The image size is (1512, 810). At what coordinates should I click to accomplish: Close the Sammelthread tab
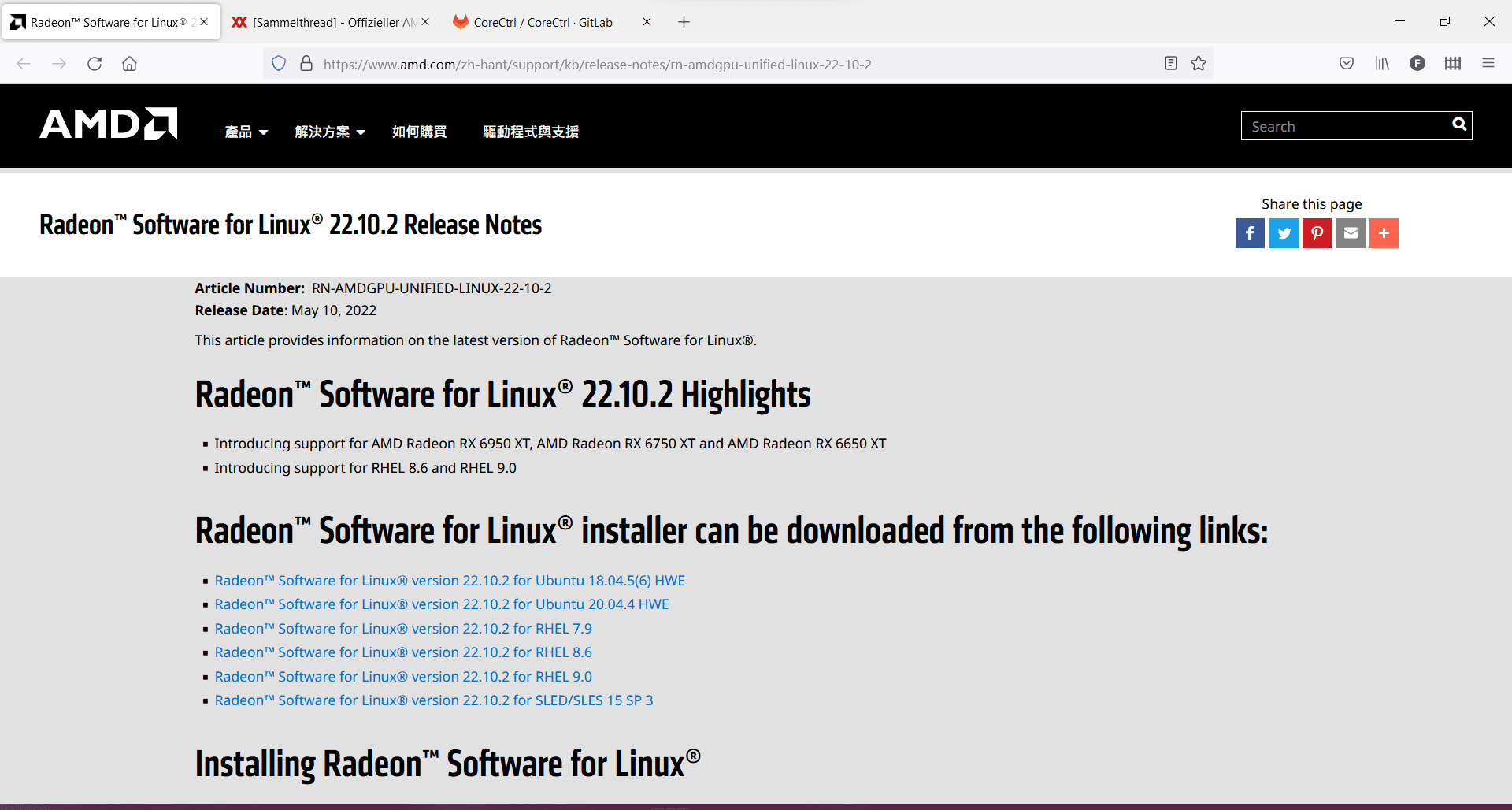[x=425, y=22]
